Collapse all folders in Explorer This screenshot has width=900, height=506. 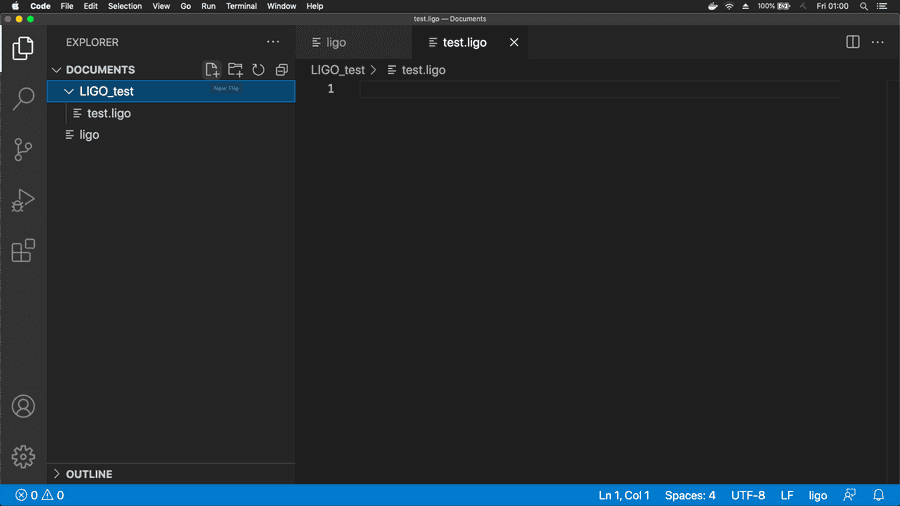point(281,70)
